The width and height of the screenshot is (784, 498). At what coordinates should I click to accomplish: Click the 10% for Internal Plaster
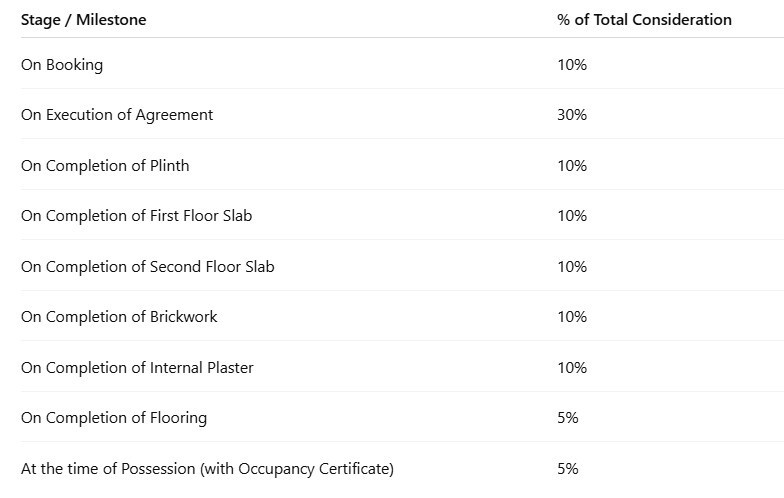tap(572, 368)
